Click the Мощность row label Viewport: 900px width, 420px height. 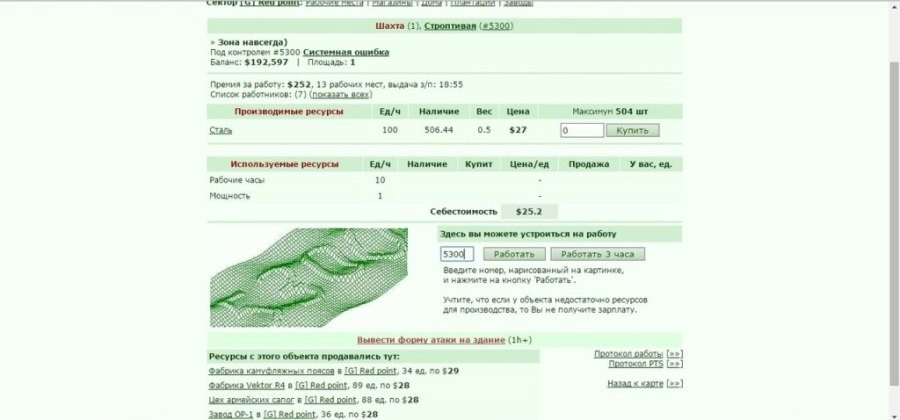(x=230, y=196)
